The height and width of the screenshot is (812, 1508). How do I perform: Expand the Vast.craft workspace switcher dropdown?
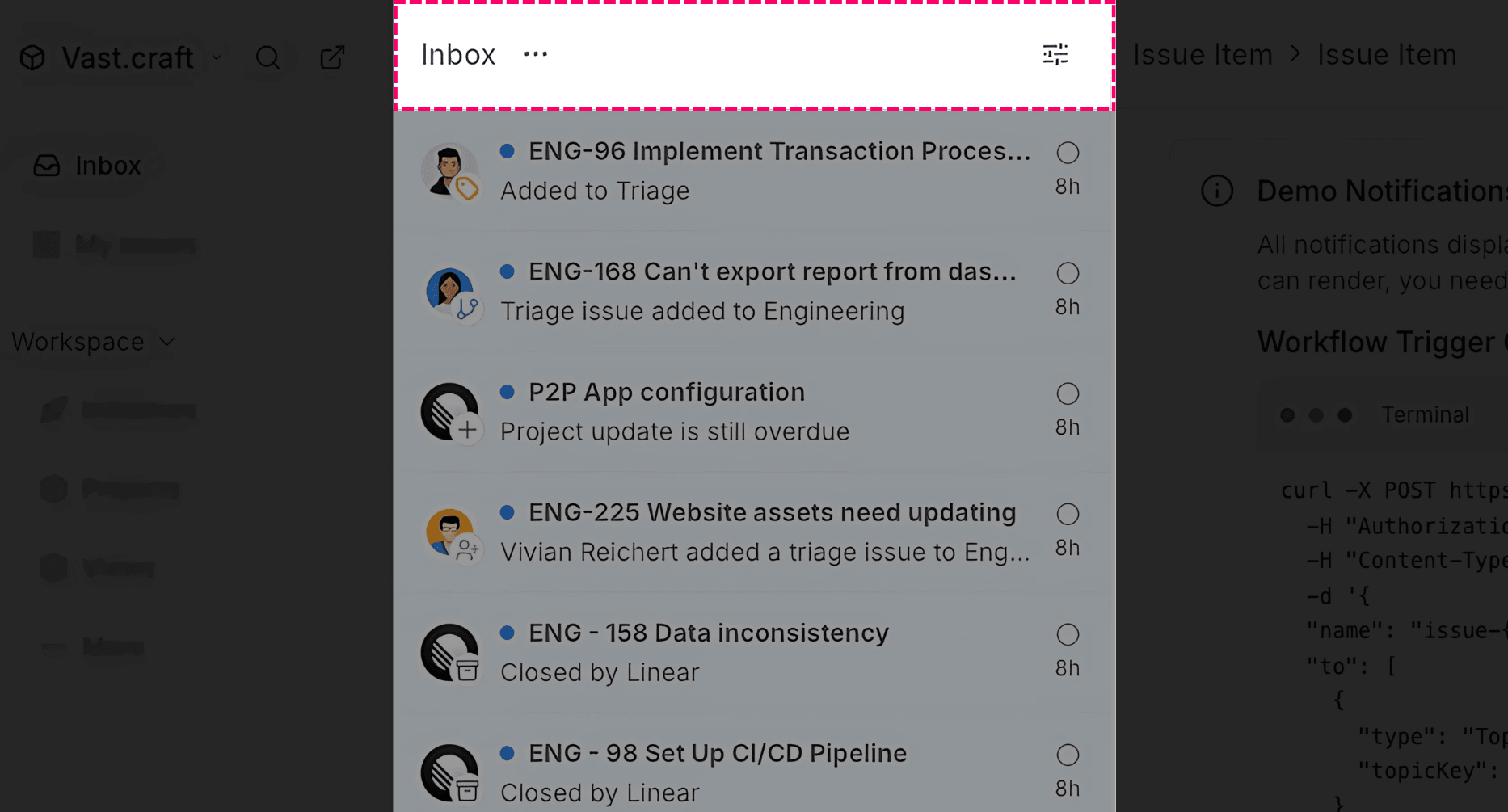[x=217, y=57]
